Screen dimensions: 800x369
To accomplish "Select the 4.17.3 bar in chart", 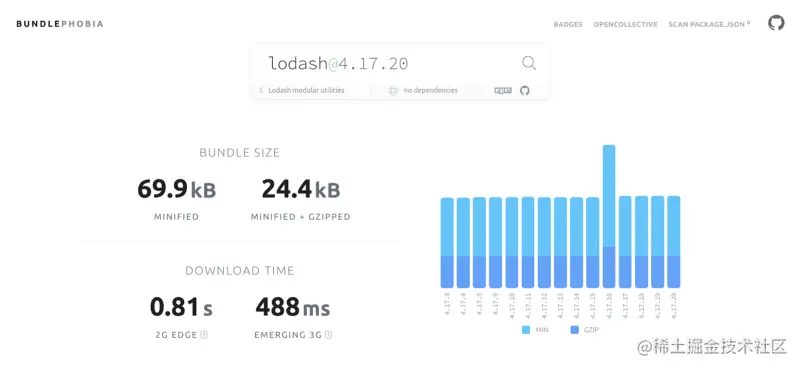I will (x=447, y=243).
